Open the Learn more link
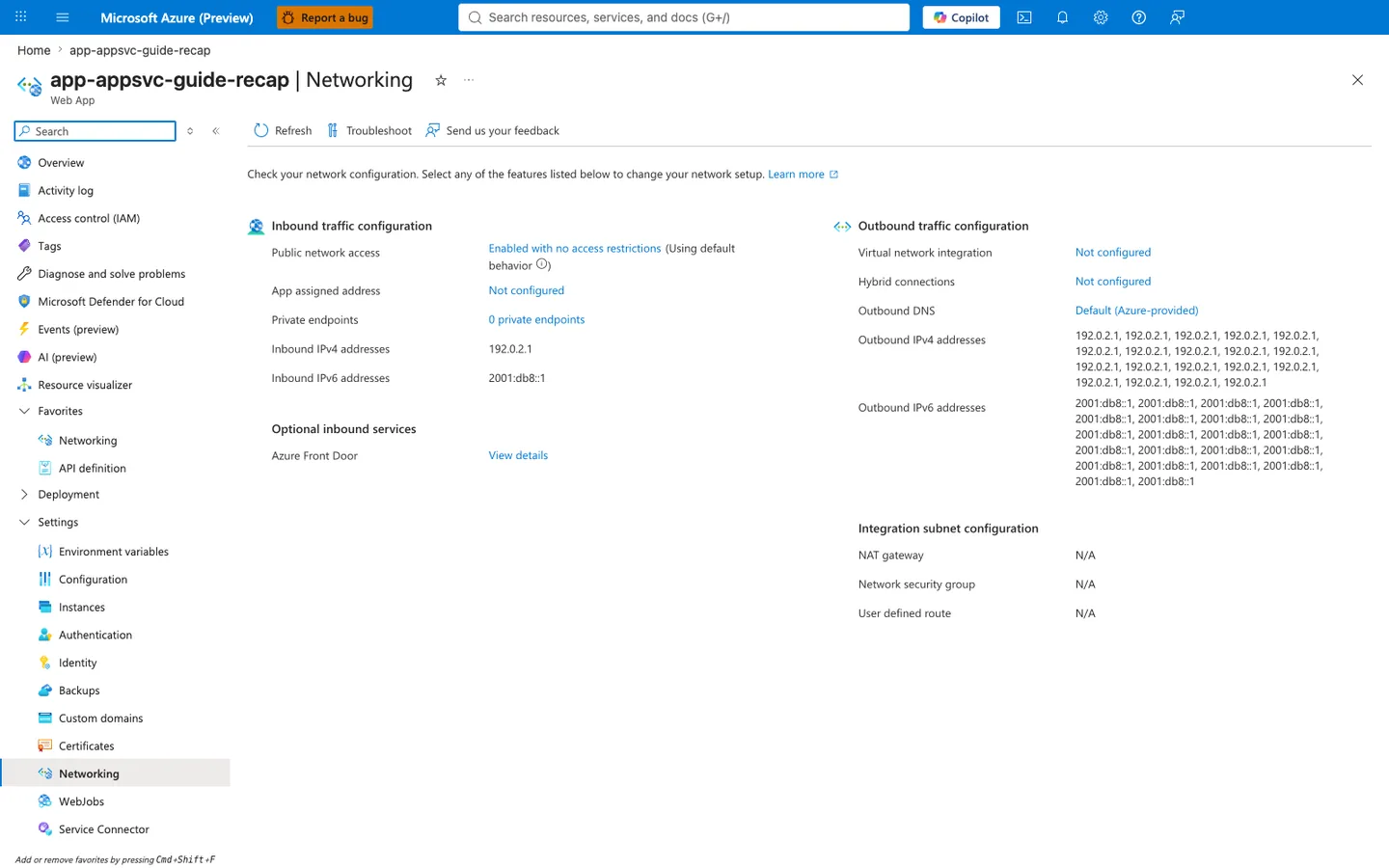1389x868 pixels. (803, 175)
